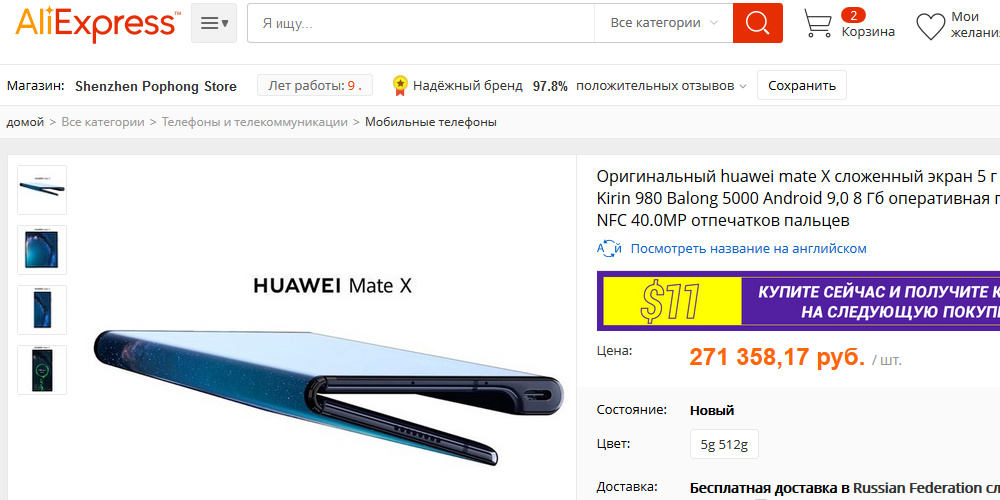This screenshot has height=500, width=1000.
Task: Open the shopping cart icon
Action: pyautogui.click(x=818, y=24)
